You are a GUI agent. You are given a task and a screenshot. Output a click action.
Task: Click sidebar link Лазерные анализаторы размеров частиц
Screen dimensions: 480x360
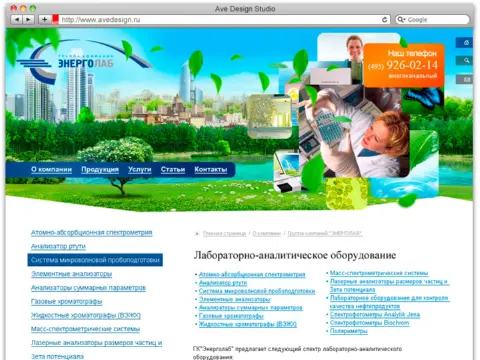pos(96,343)
